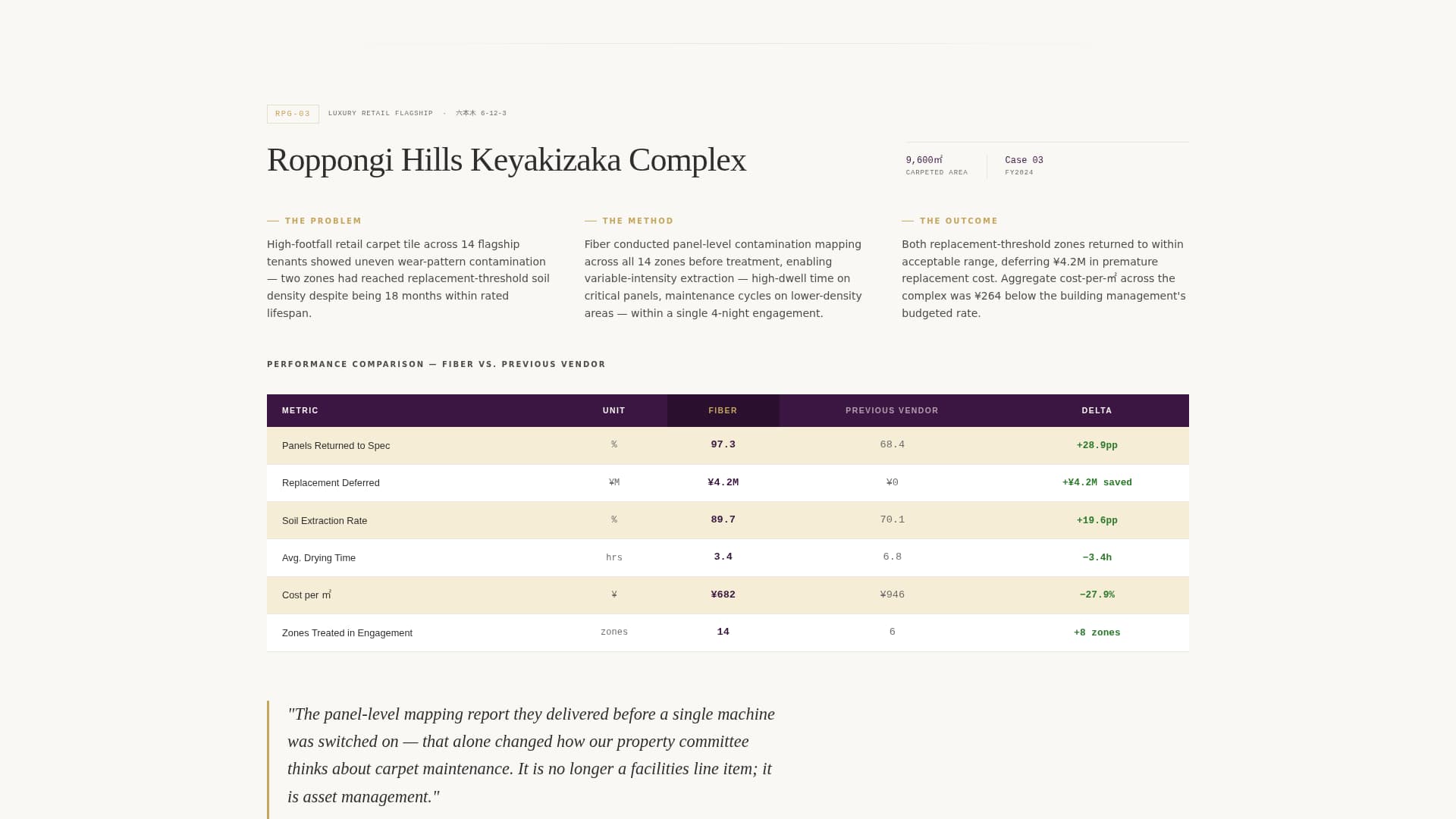Select the 9,600㎡ carpeted area value
The image size is (1456, 819).
(x=924, y=160)
